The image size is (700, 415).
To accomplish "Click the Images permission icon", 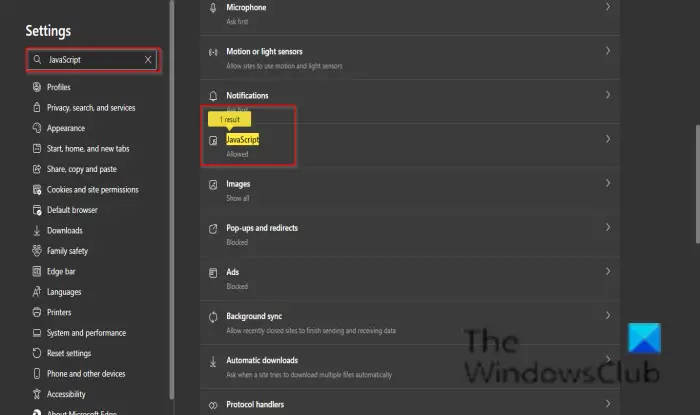I will (213, 185).
